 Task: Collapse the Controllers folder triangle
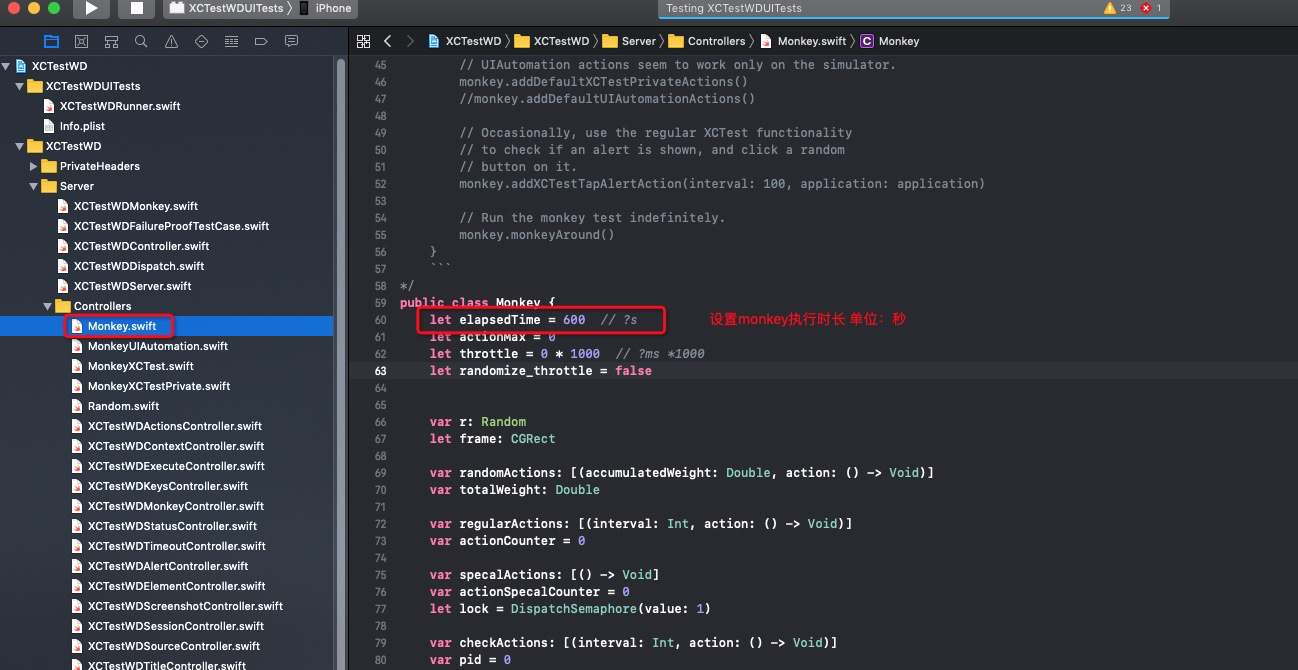(x=48, y=306)
